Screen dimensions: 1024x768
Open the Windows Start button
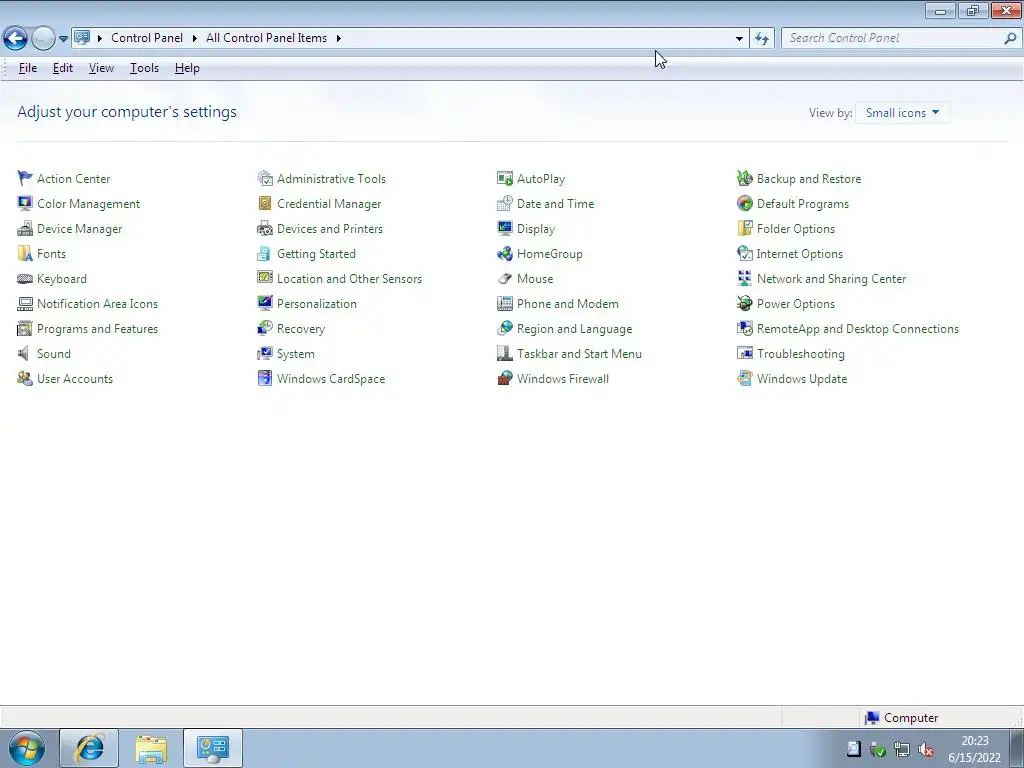point(27,748)
